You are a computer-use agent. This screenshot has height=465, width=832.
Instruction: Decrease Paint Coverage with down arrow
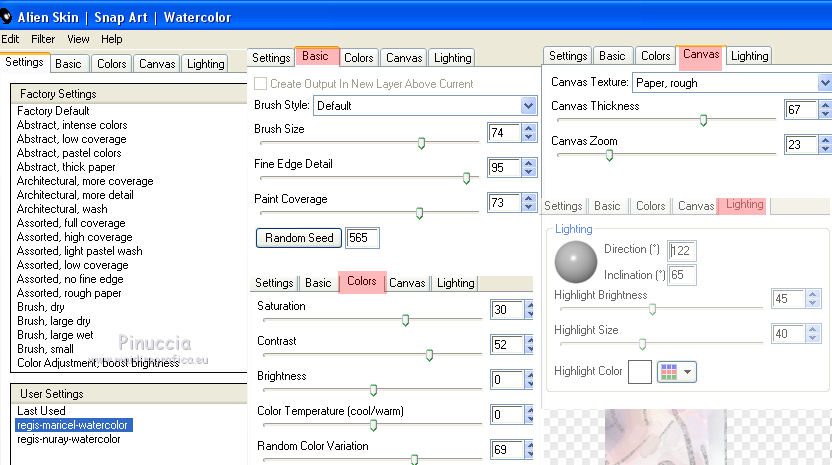528,208
